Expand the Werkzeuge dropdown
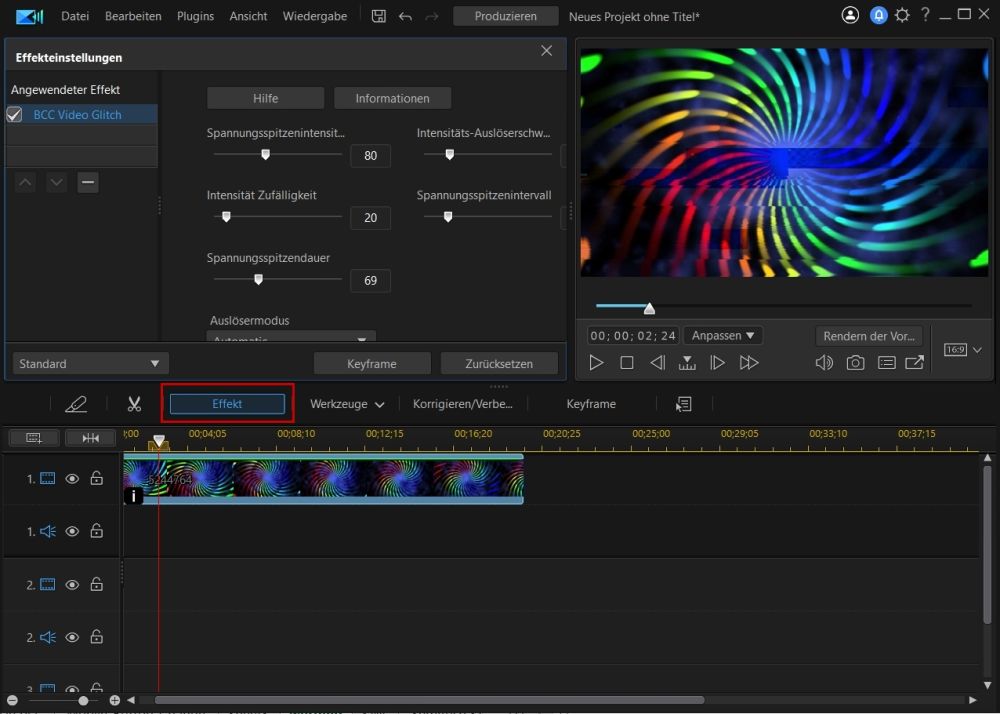Image resolution: width=1000 pixels, height=714 pixels. pyautogui.click(x=347, y=404)
